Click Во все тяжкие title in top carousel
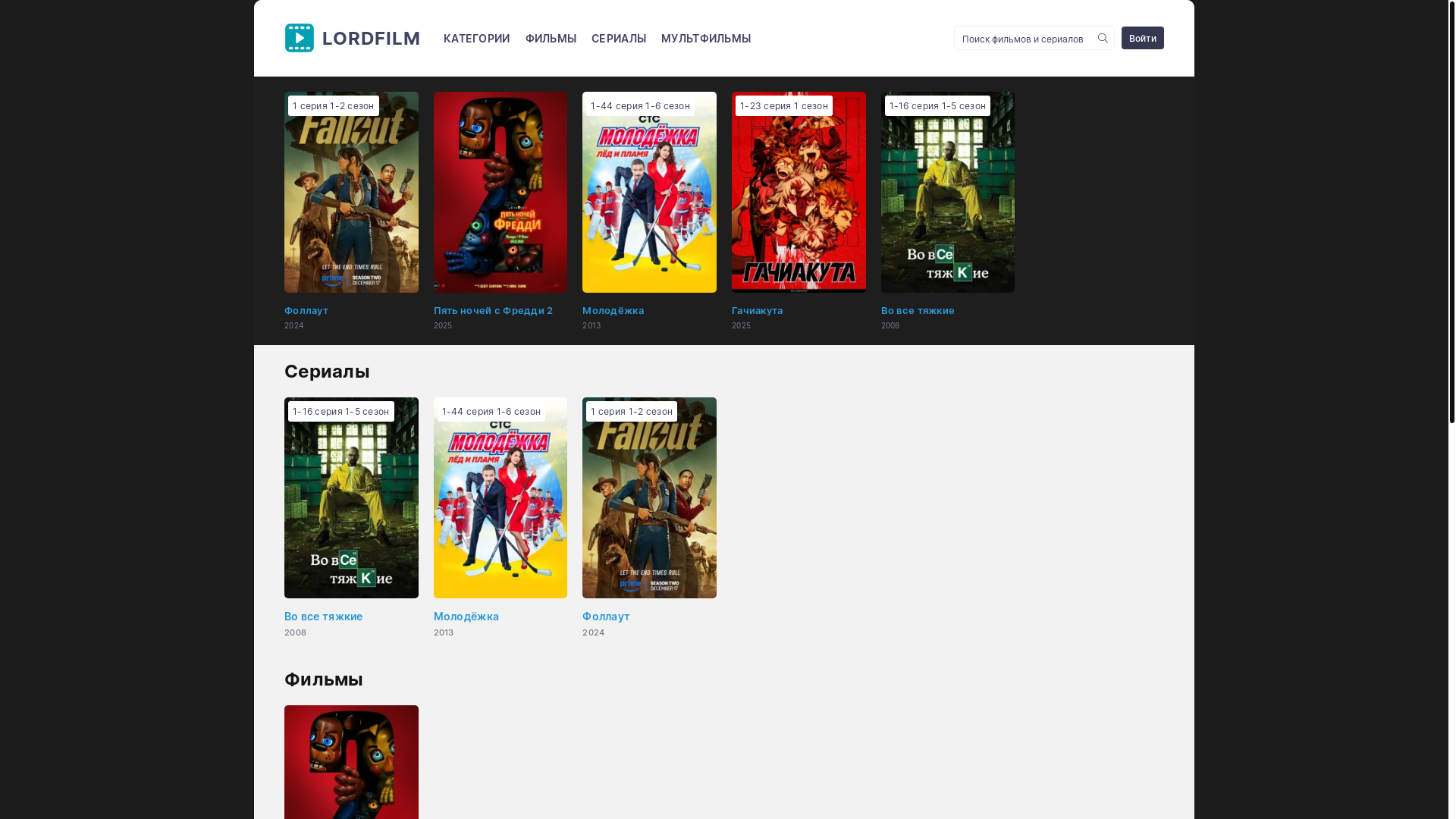Image resolution: width=1456 pixels, height=819 pixels. pos(918,310)
